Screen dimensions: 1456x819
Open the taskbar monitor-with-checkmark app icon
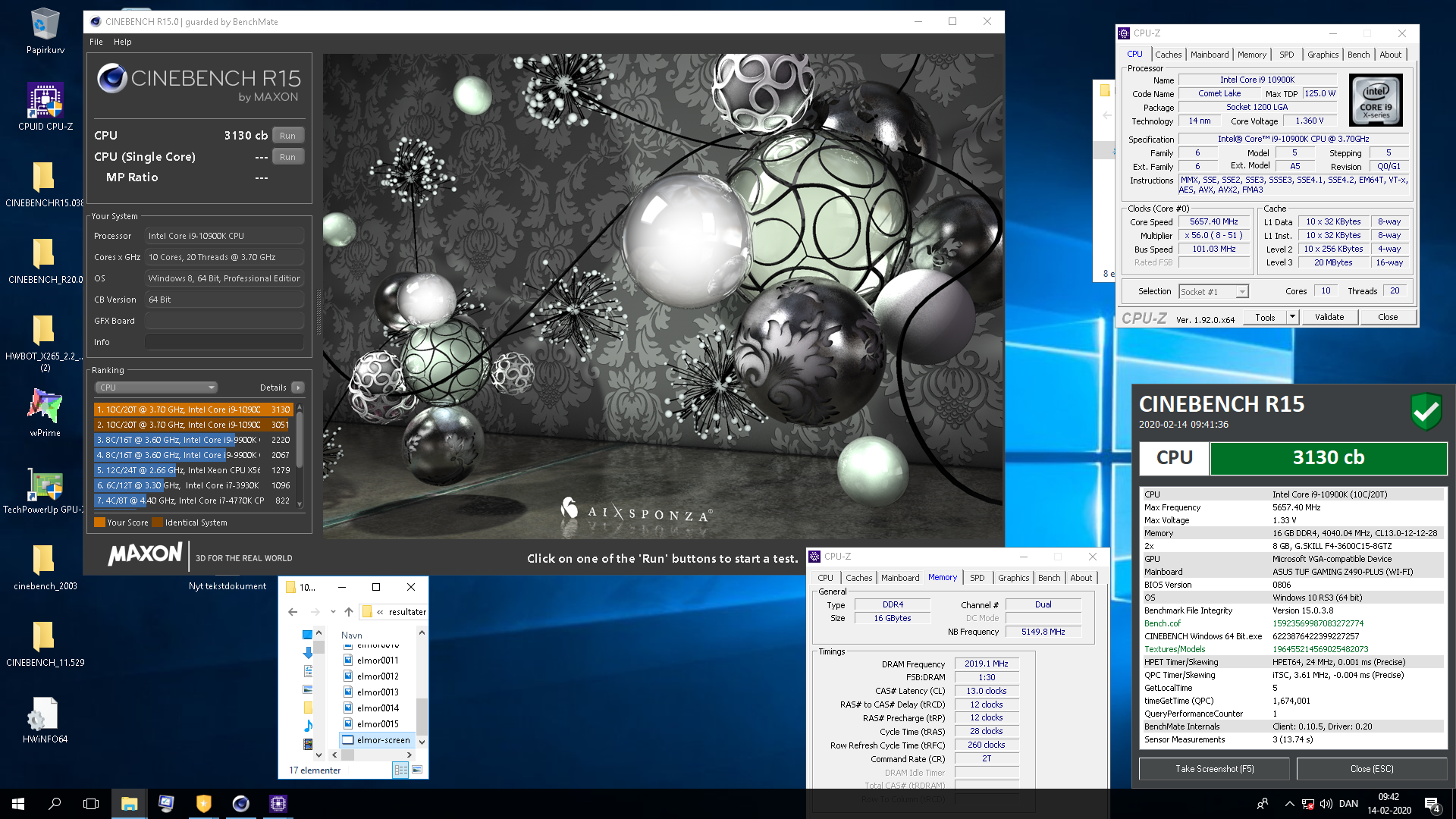pos(166,804)
